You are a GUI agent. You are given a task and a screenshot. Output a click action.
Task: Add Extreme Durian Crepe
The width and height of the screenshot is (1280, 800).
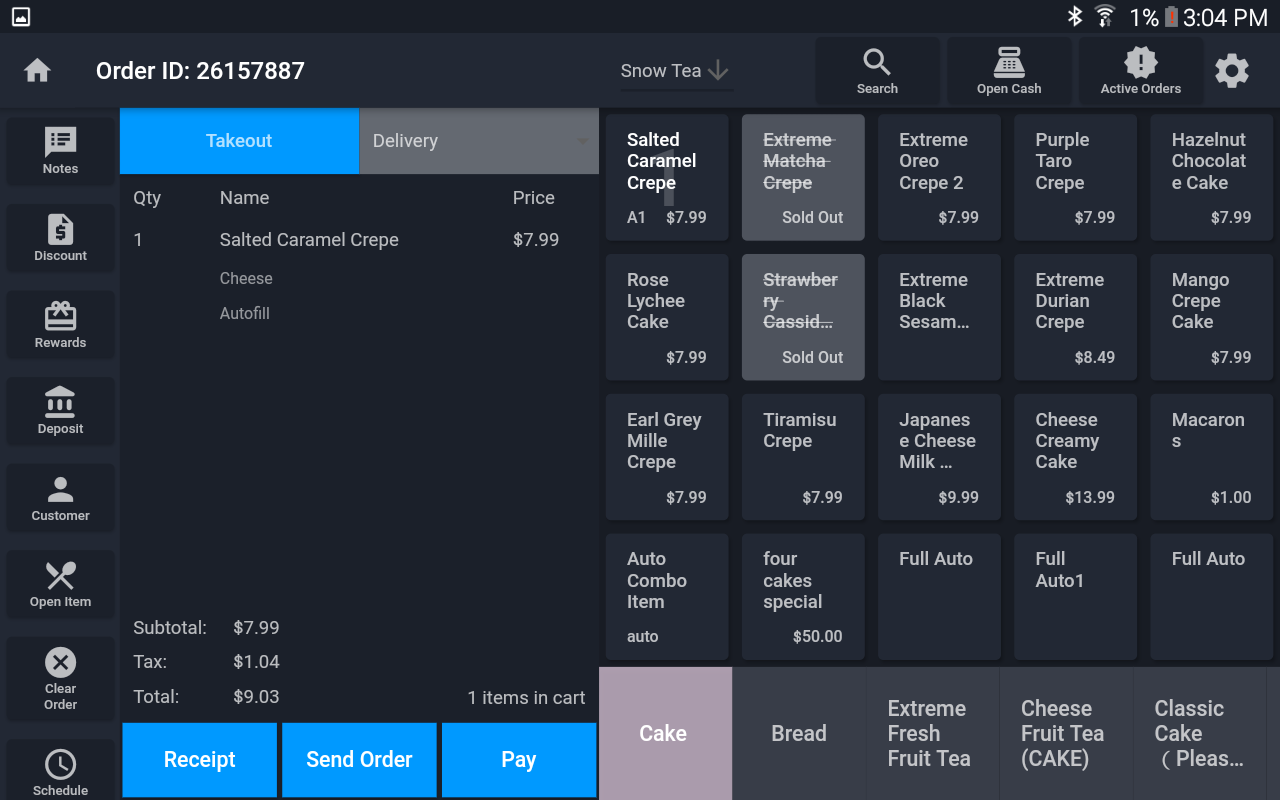pyautogui.click(x=1075, y=317)
